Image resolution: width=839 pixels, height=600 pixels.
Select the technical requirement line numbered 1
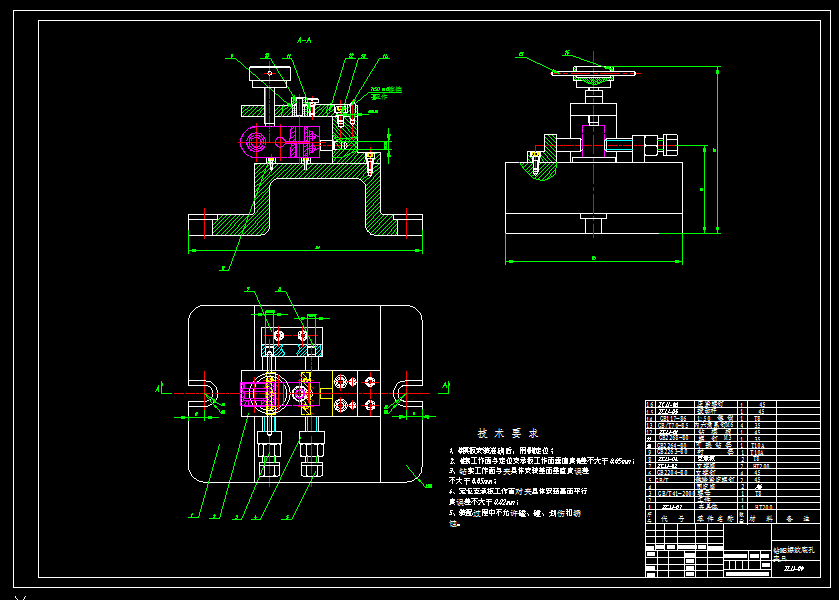[501, 451]
